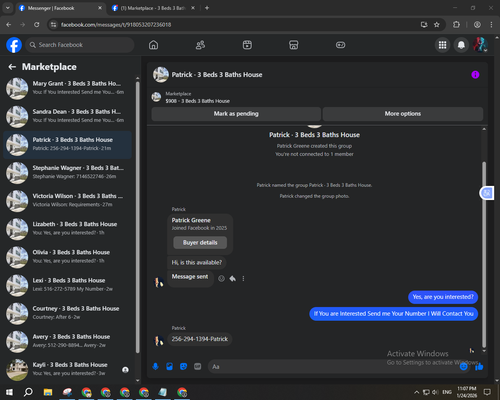Open Lizabeth conversation
Image resolution: width=500 pixels, height=400 pixels.
pyautogui.click(x=67, y=229)
